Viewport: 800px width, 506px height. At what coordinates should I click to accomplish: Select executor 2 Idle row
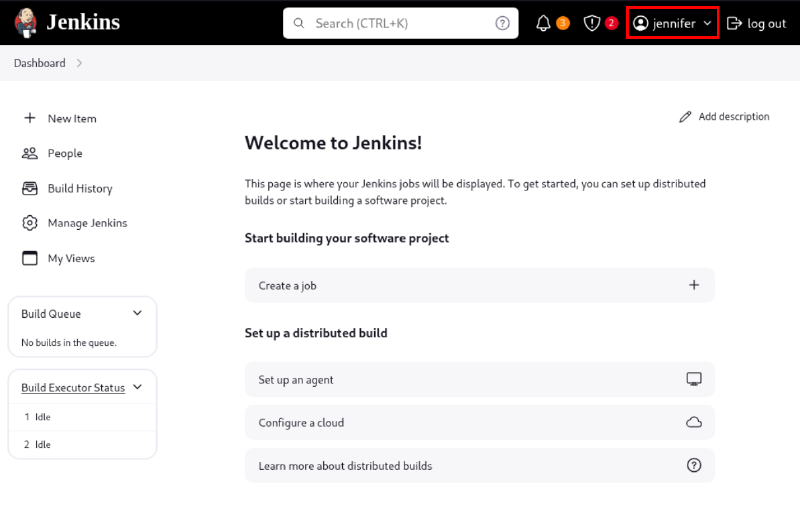[82, 444]
